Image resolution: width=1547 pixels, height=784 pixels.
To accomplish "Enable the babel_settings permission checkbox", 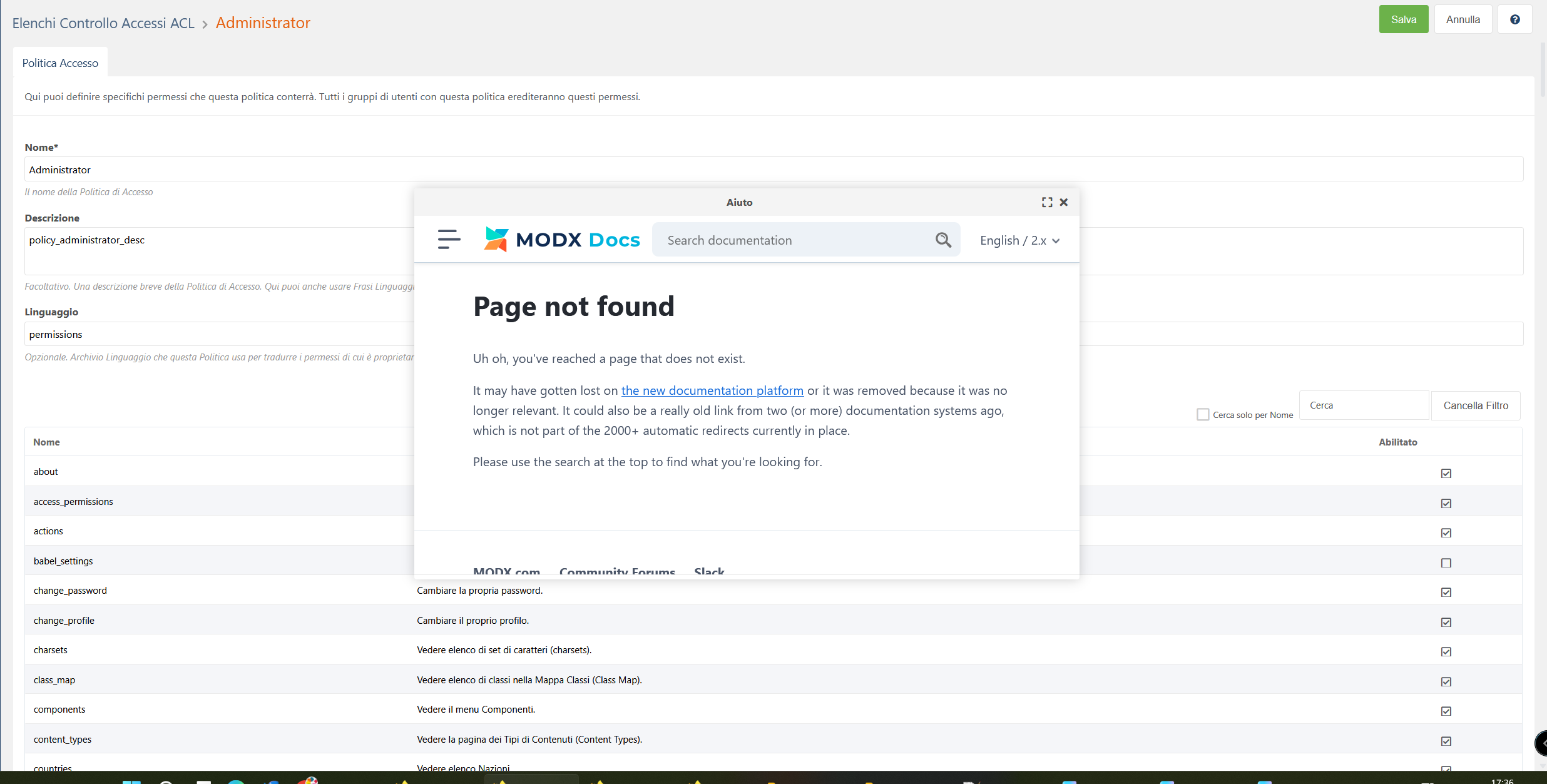I will [1446, 563].
